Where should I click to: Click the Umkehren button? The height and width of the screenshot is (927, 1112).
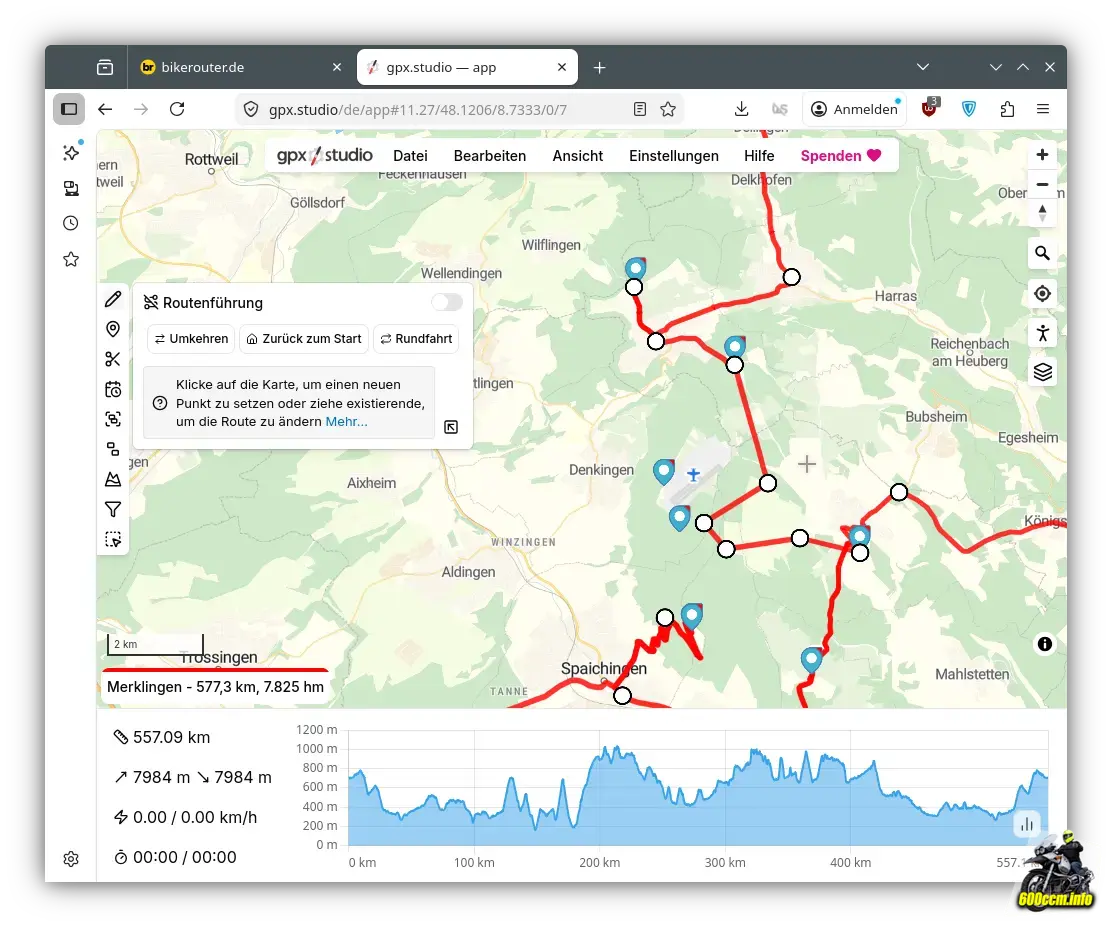click(191, 339)
